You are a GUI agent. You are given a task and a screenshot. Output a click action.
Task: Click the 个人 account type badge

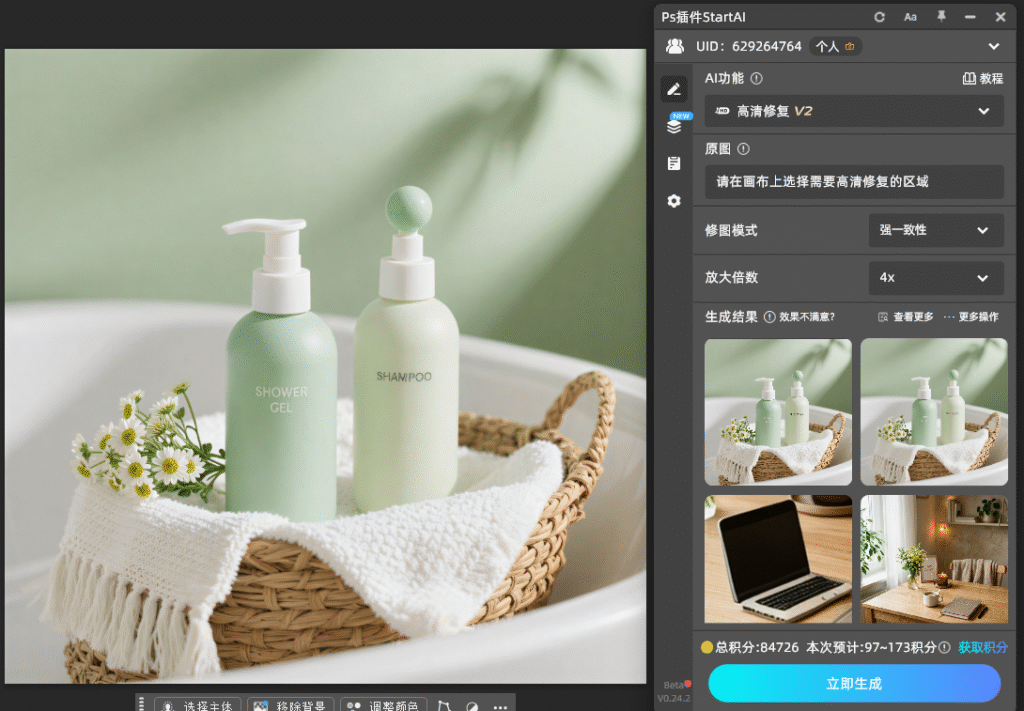coord(835,46)
